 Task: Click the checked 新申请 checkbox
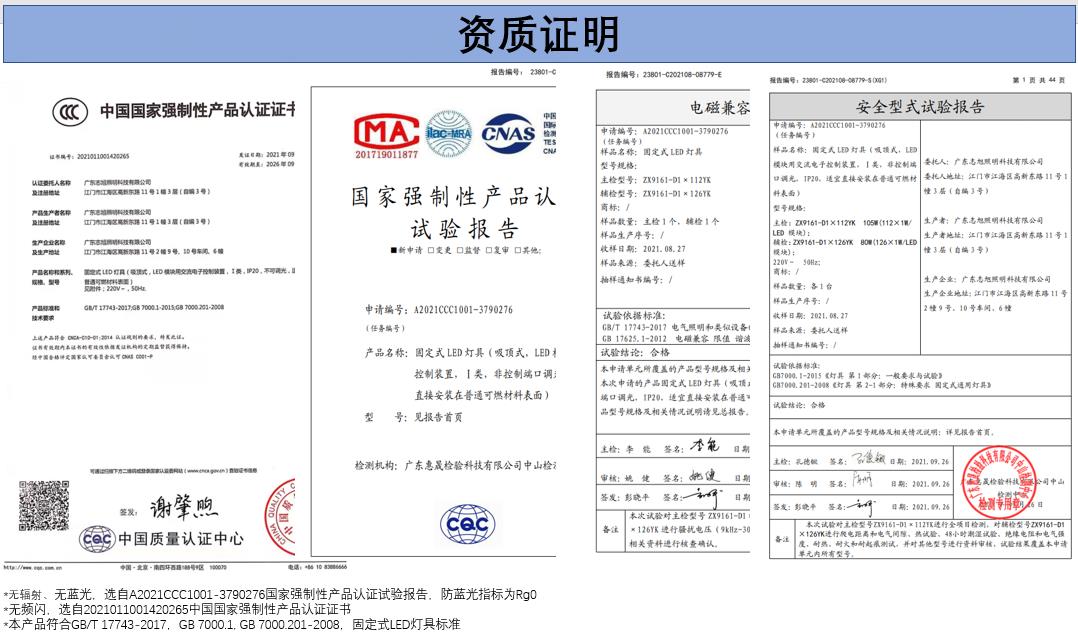click(394, 250)
